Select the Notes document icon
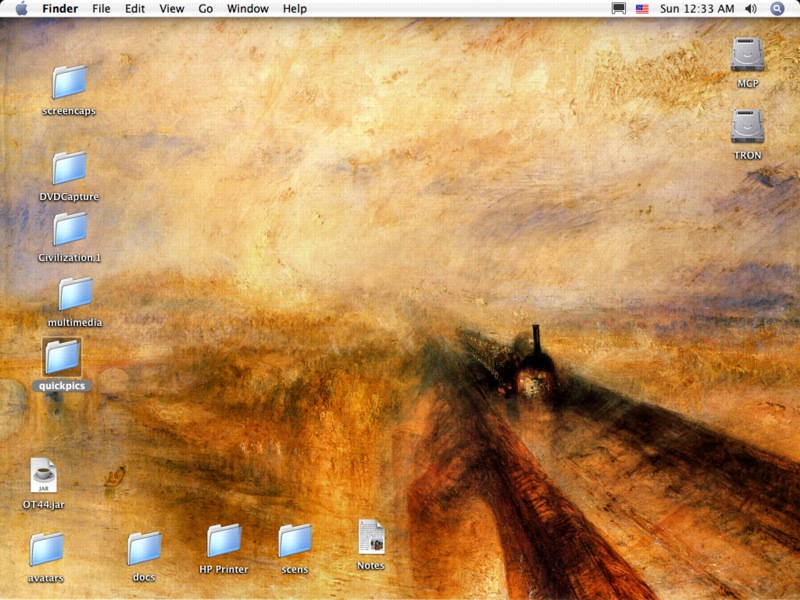This screenshot has width=800, height=600. 371,537
